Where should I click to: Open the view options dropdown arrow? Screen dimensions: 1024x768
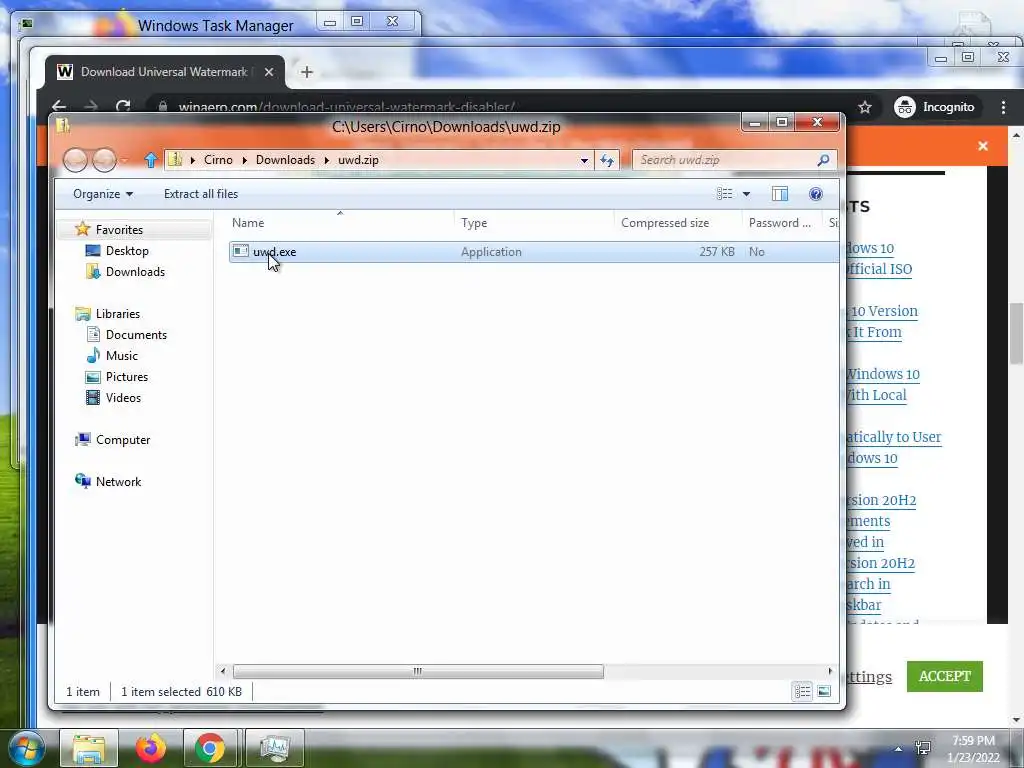(746, 194)
